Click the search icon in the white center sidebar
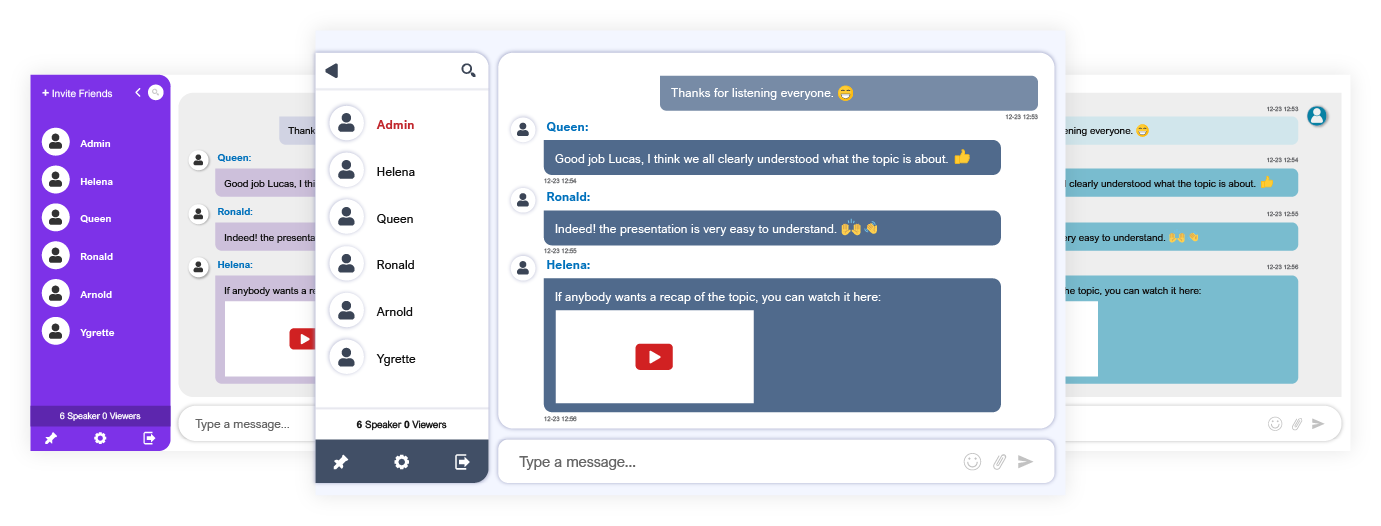This screenshot has width=1381, height=526. 468,70
